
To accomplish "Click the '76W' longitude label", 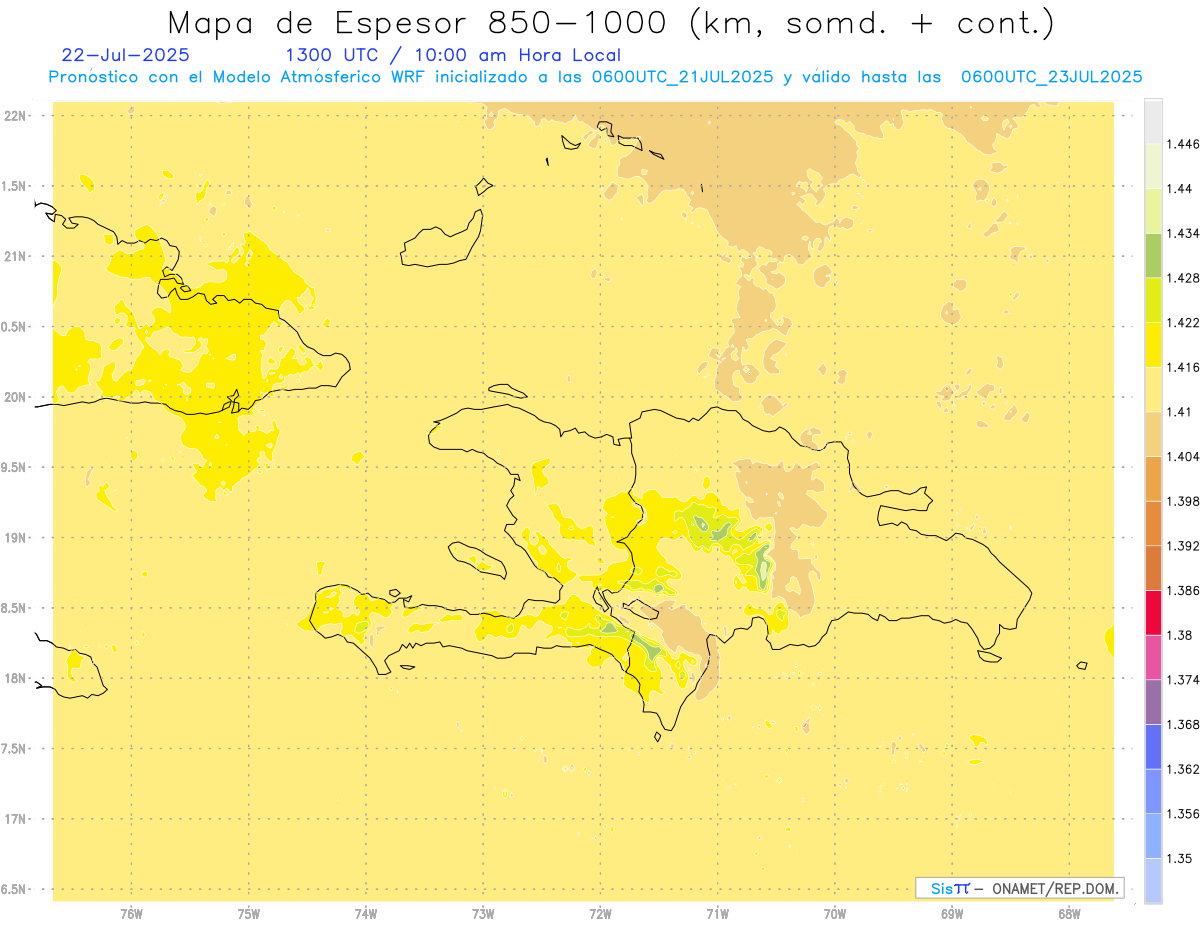I will 131,914.
